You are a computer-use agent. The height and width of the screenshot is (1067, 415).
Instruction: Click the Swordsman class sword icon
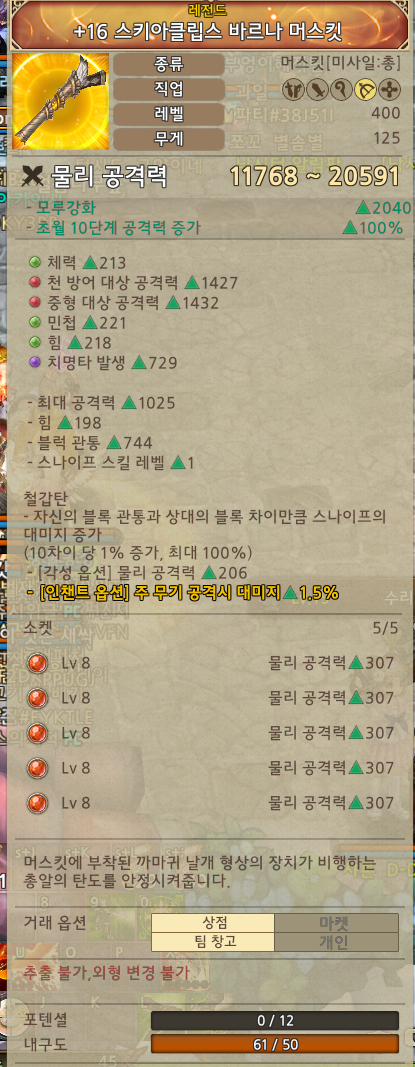point(318,89)
